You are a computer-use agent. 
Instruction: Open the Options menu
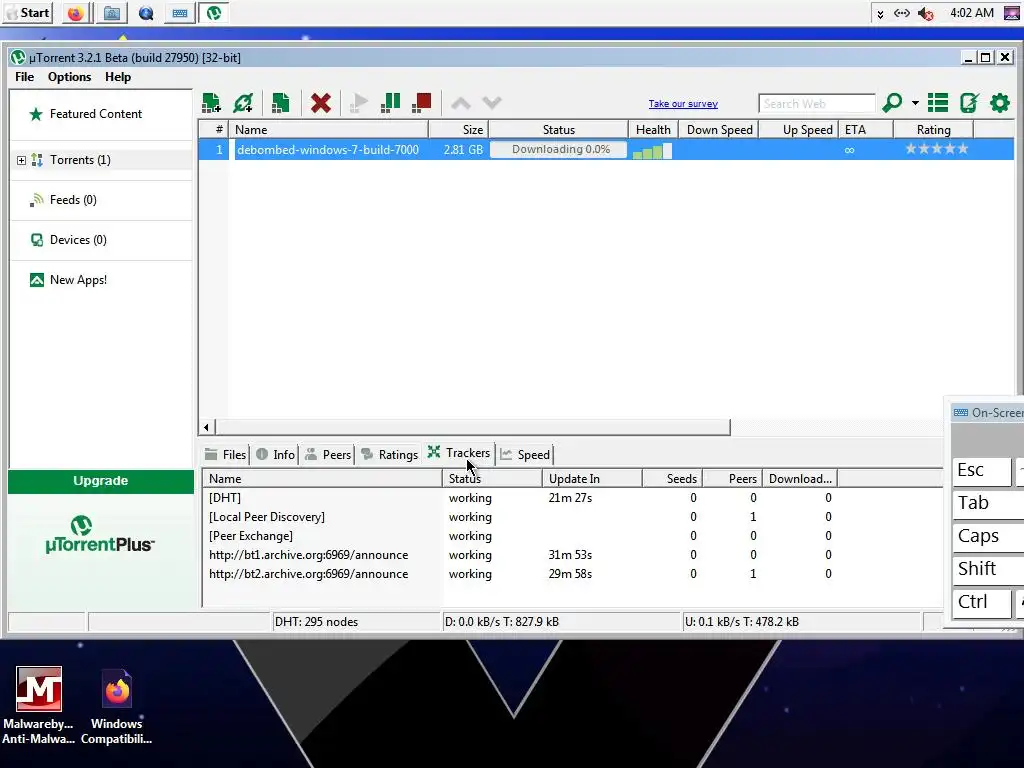tap(69, 76)
